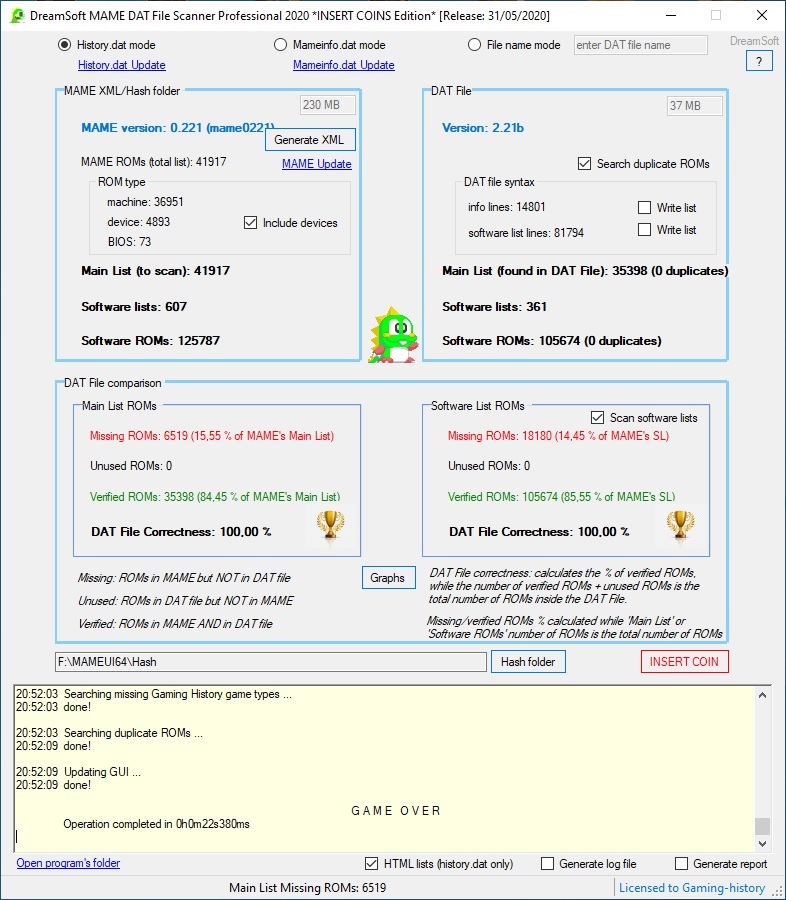Click the log scrollbar thumb
786x900 pixels.
[762, 826]
